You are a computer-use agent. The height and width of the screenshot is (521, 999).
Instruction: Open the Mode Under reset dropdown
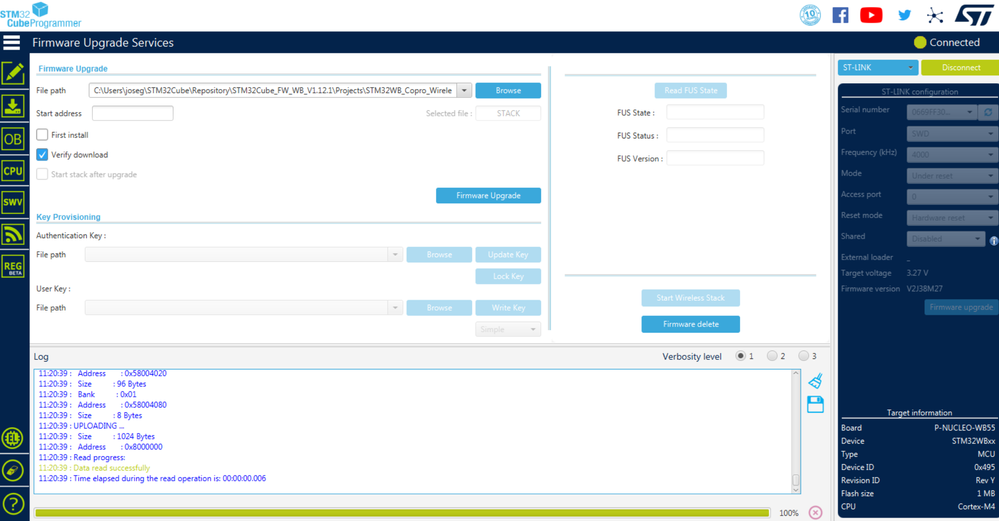coord(952,176)
